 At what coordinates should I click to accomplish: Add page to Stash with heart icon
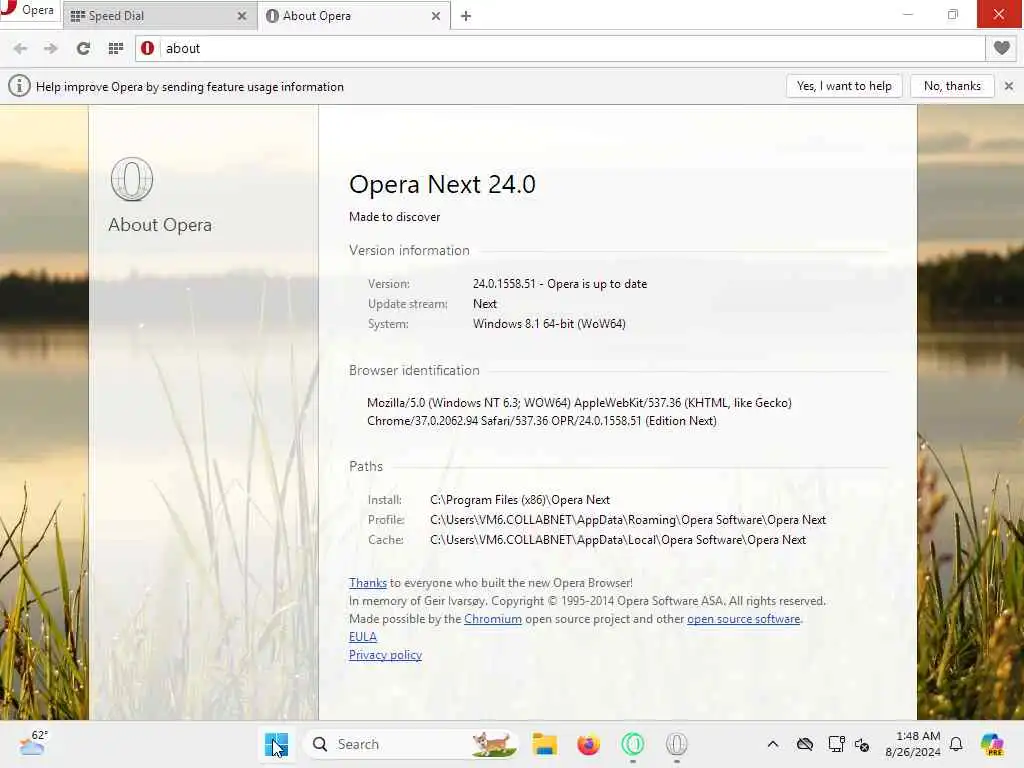point(1001,48)
